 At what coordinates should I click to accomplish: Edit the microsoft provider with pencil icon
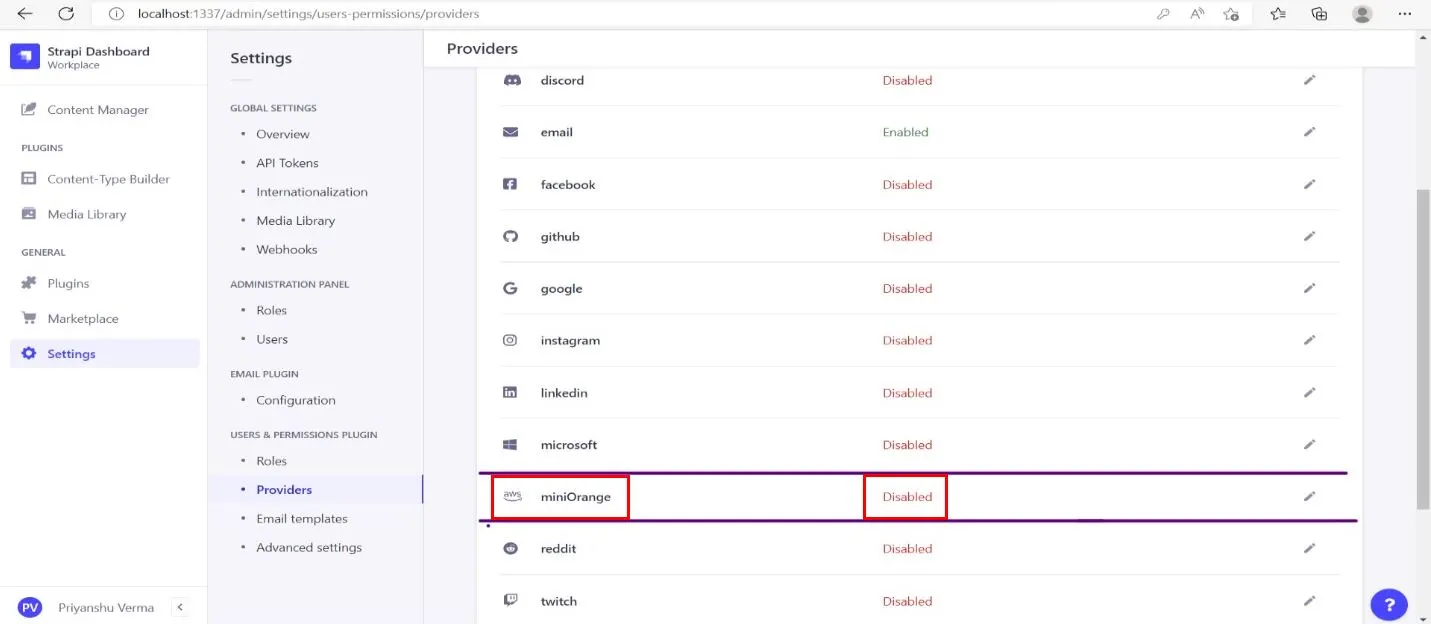tap(1309, 444)
